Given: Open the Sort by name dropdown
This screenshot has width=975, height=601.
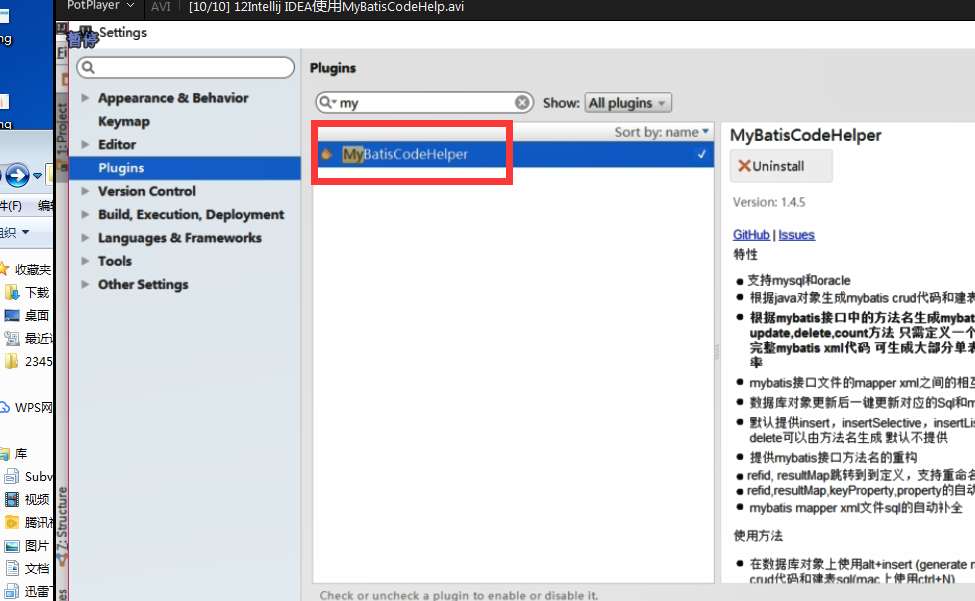Looking at the screenshot, I should (x=662, y=132).
